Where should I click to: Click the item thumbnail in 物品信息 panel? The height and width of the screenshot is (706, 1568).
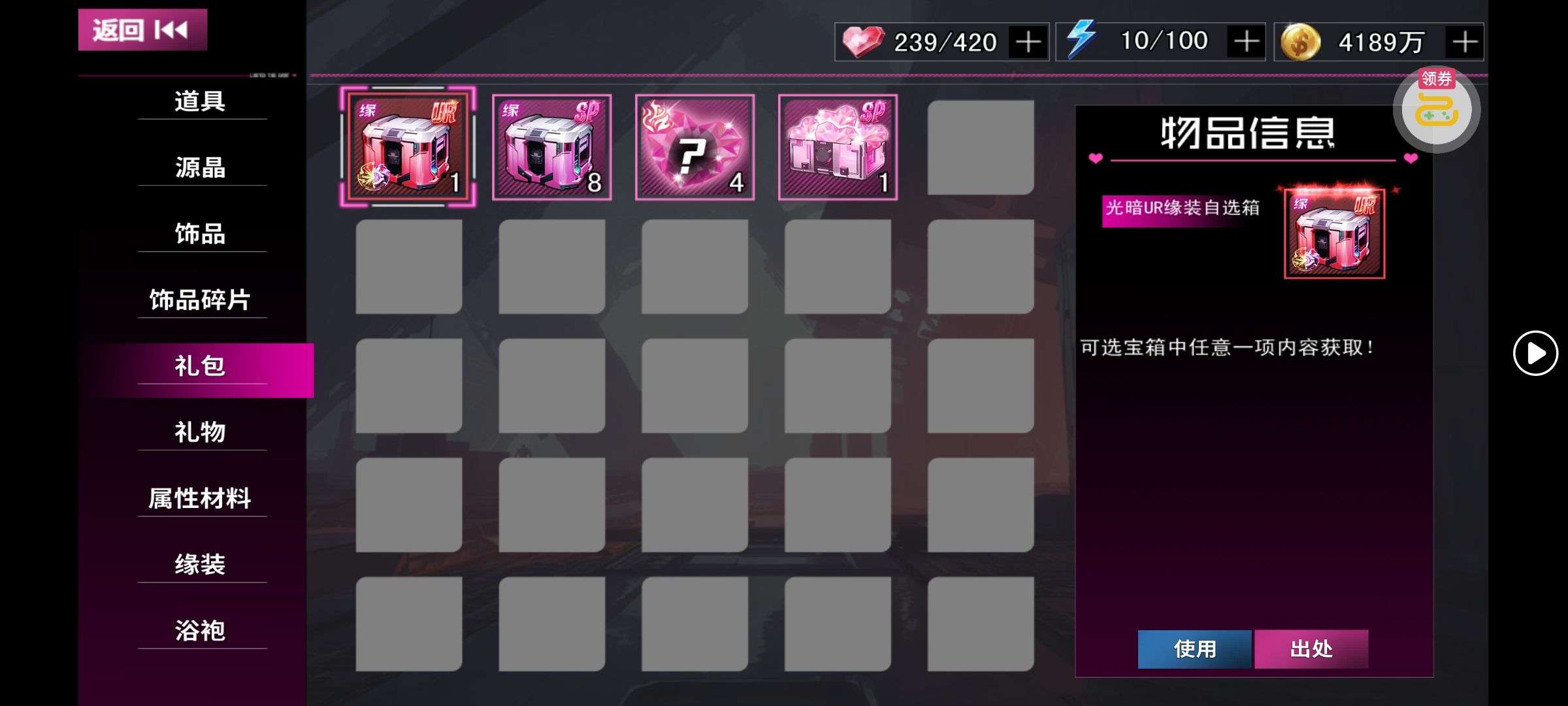click(x=1334, y=233)
